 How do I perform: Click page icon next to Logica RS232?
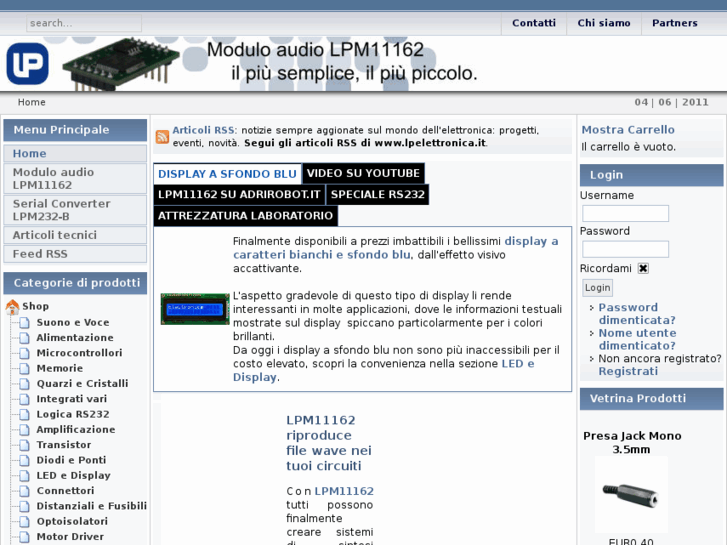click(x=25, y=414)
